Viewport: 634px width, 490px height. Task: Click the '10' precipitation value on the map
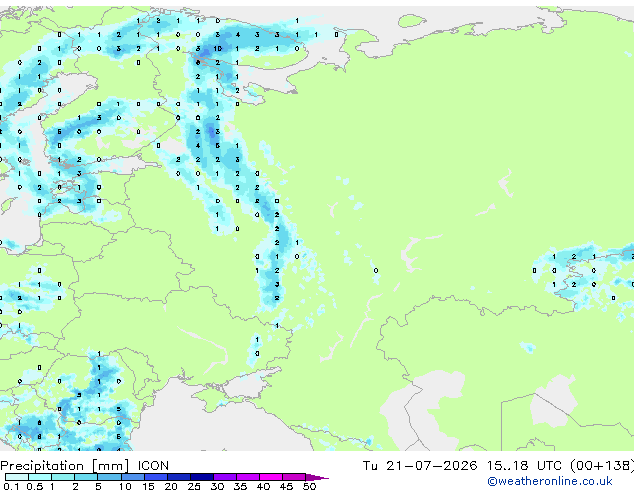pos(218,49)
